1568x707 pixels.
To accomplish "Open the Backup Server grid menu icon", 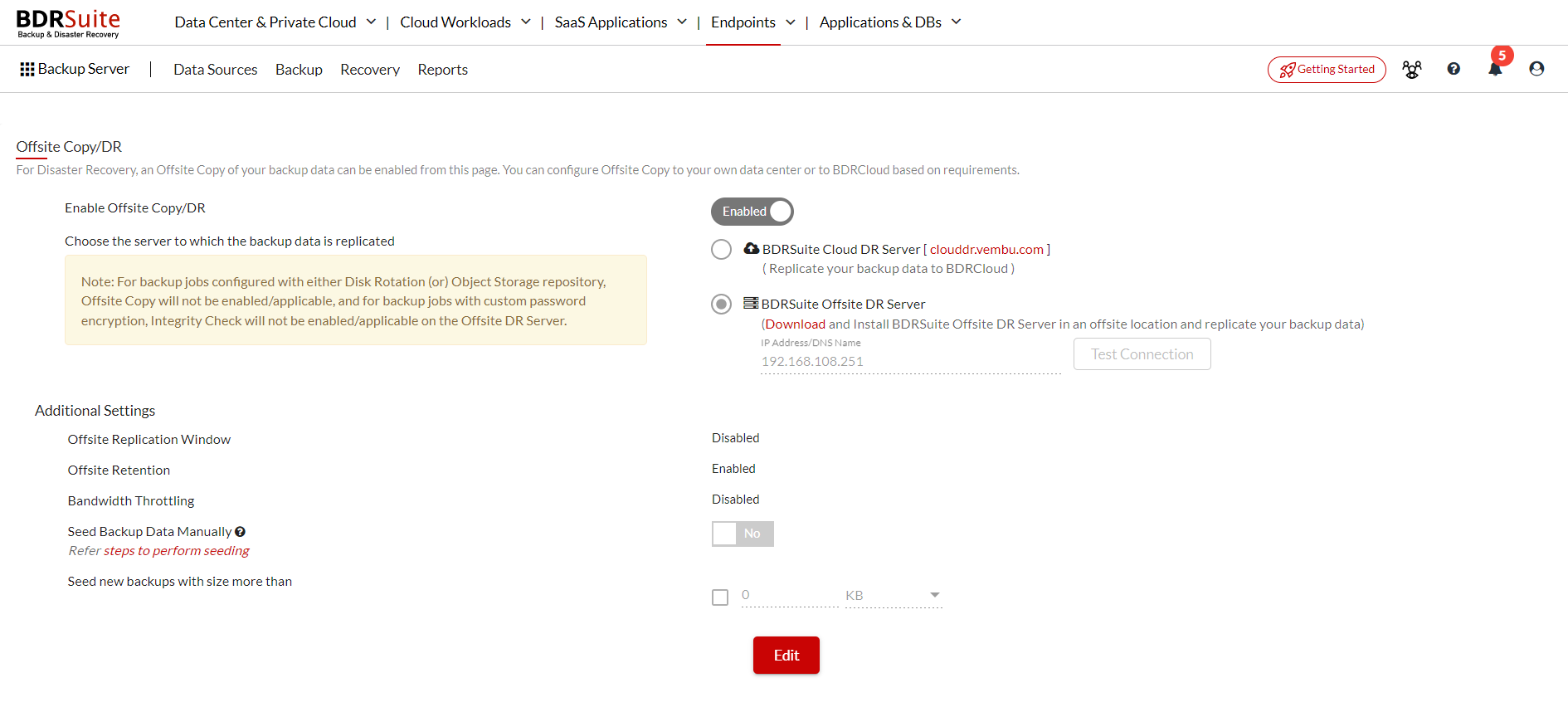I will [x=27, y=70].
